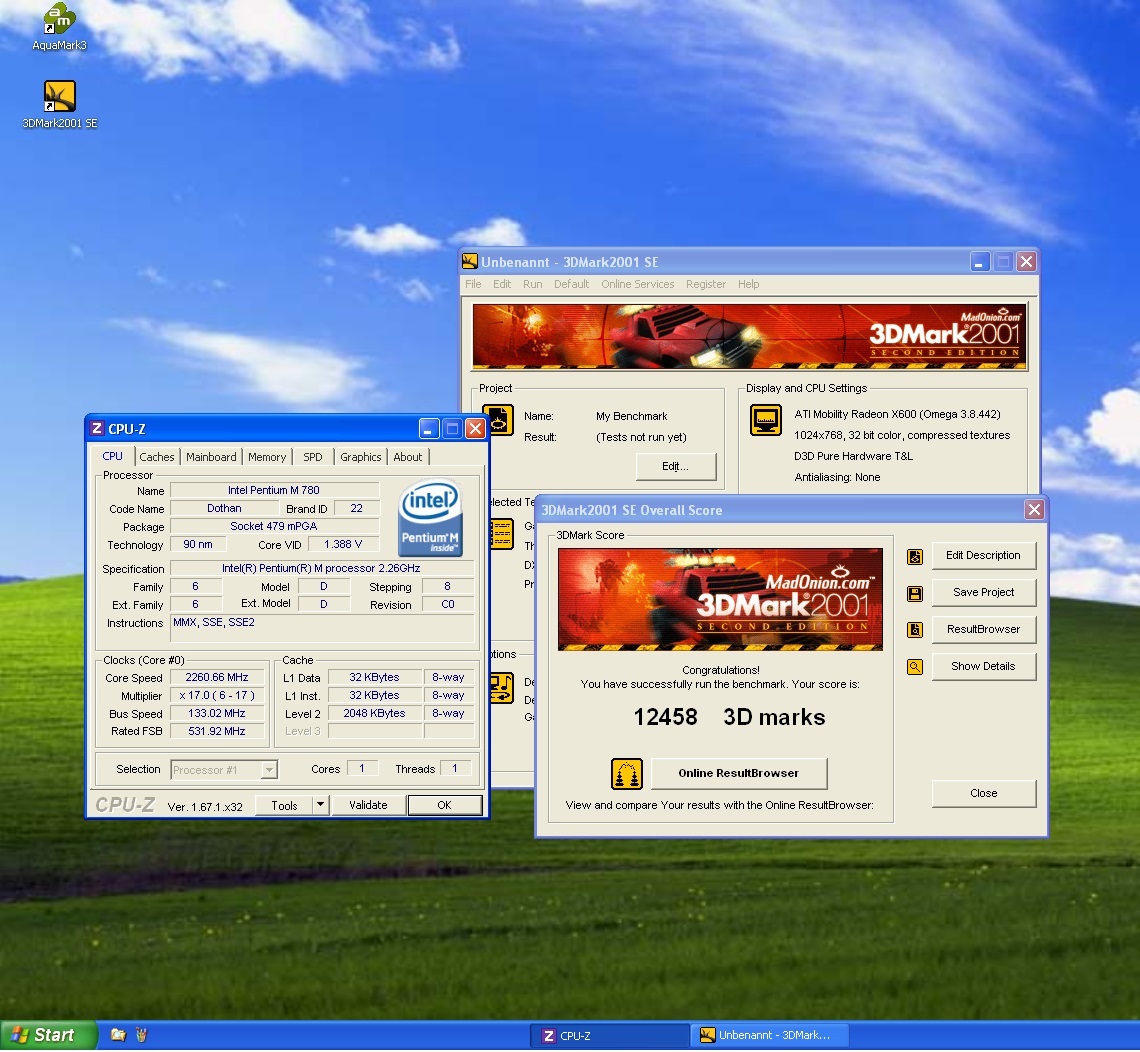Viewport: 1140px width, 1052px height.
Task: Switch to CPU-Z taskbar button
Action: point(609,1036)
